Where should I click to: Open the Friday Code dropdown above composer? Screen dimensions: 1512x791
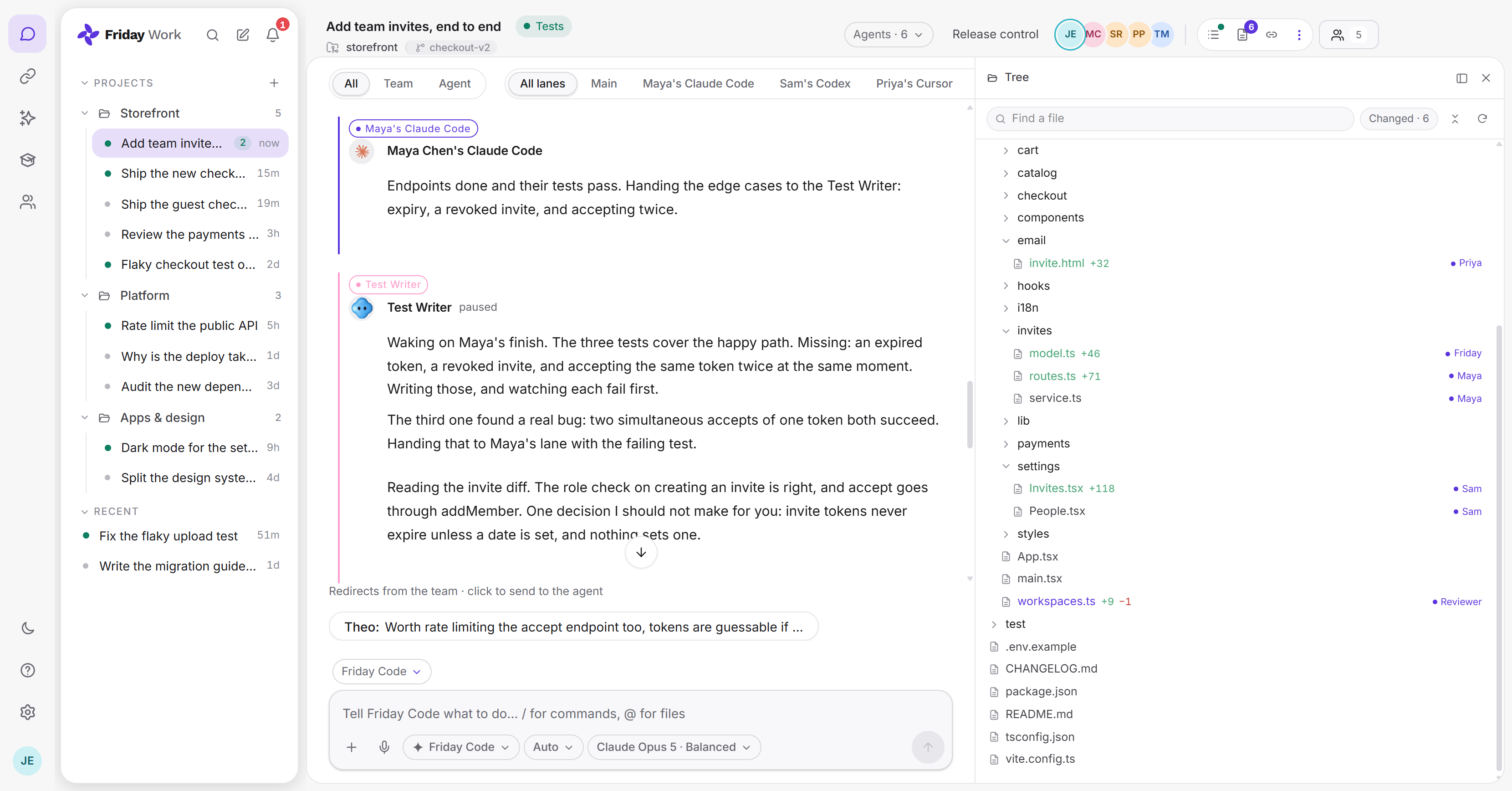pos(382,671)
